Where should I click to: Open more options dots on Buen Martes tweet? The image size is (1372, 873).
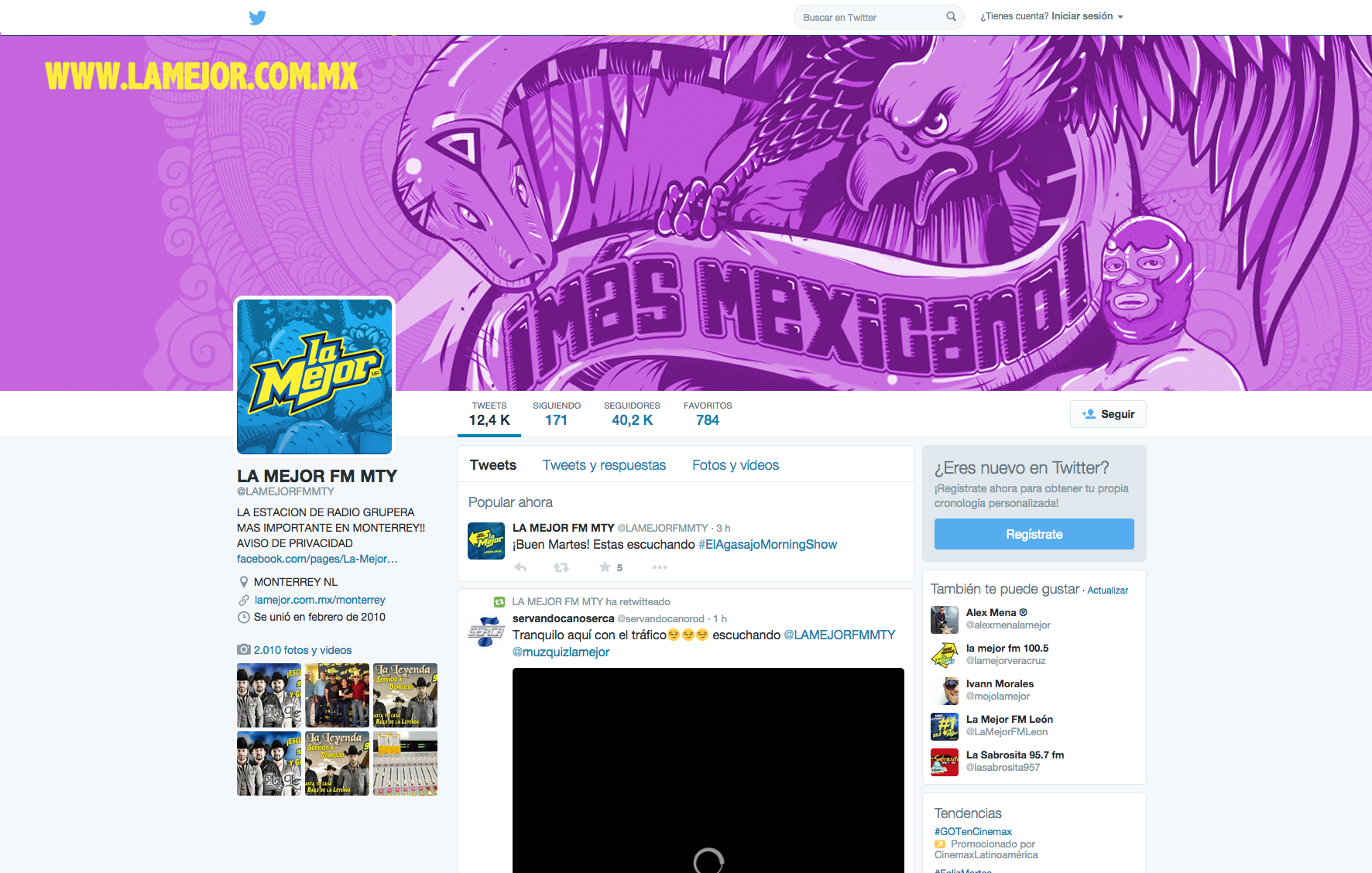point(660,567)
